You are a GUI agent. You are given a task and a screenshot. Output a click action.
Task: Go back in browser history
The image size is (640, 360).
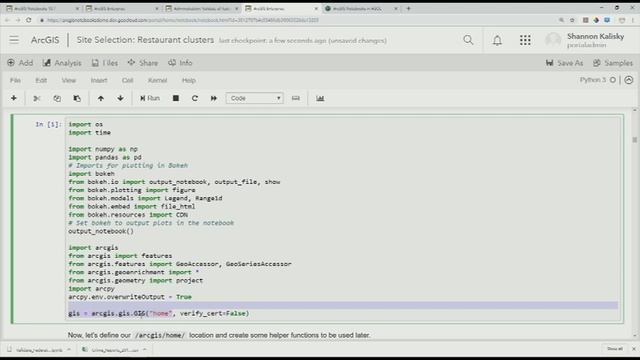tap(7, 20)
